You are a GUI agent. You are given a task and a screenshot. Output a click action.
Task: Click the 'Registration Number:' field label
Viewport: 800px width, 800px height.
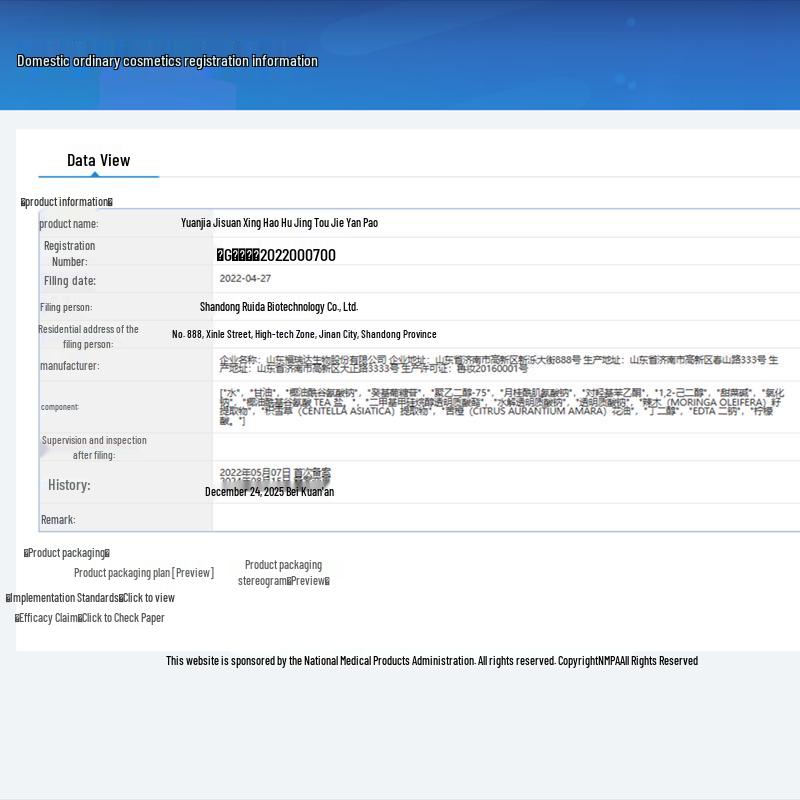coord(69,254)
